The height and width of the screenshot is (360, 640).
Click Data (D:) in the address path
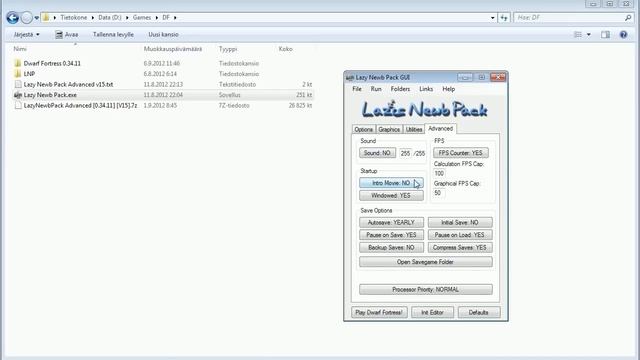coord(110,18)
